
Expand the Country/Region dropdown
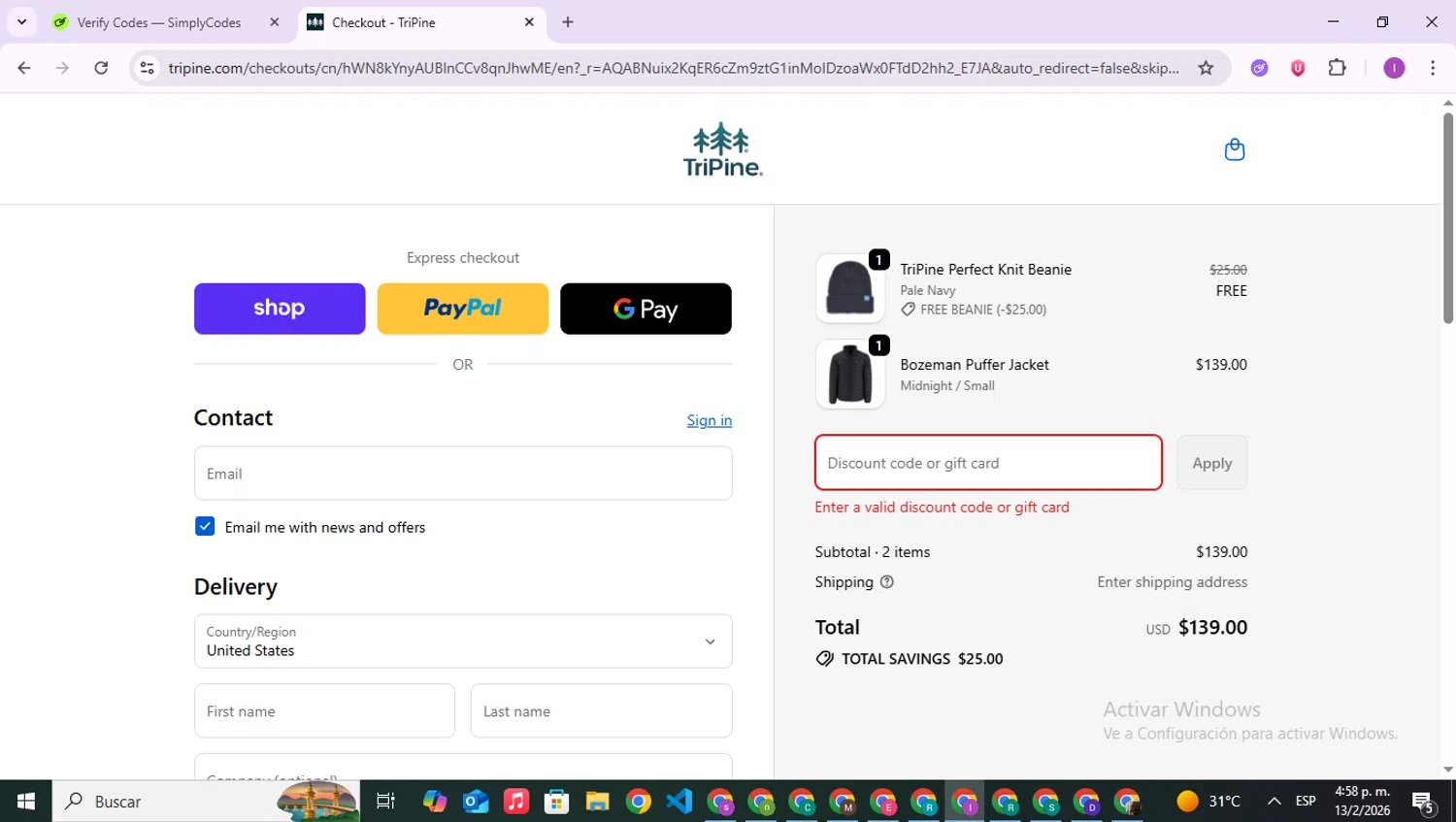point(463,641)
